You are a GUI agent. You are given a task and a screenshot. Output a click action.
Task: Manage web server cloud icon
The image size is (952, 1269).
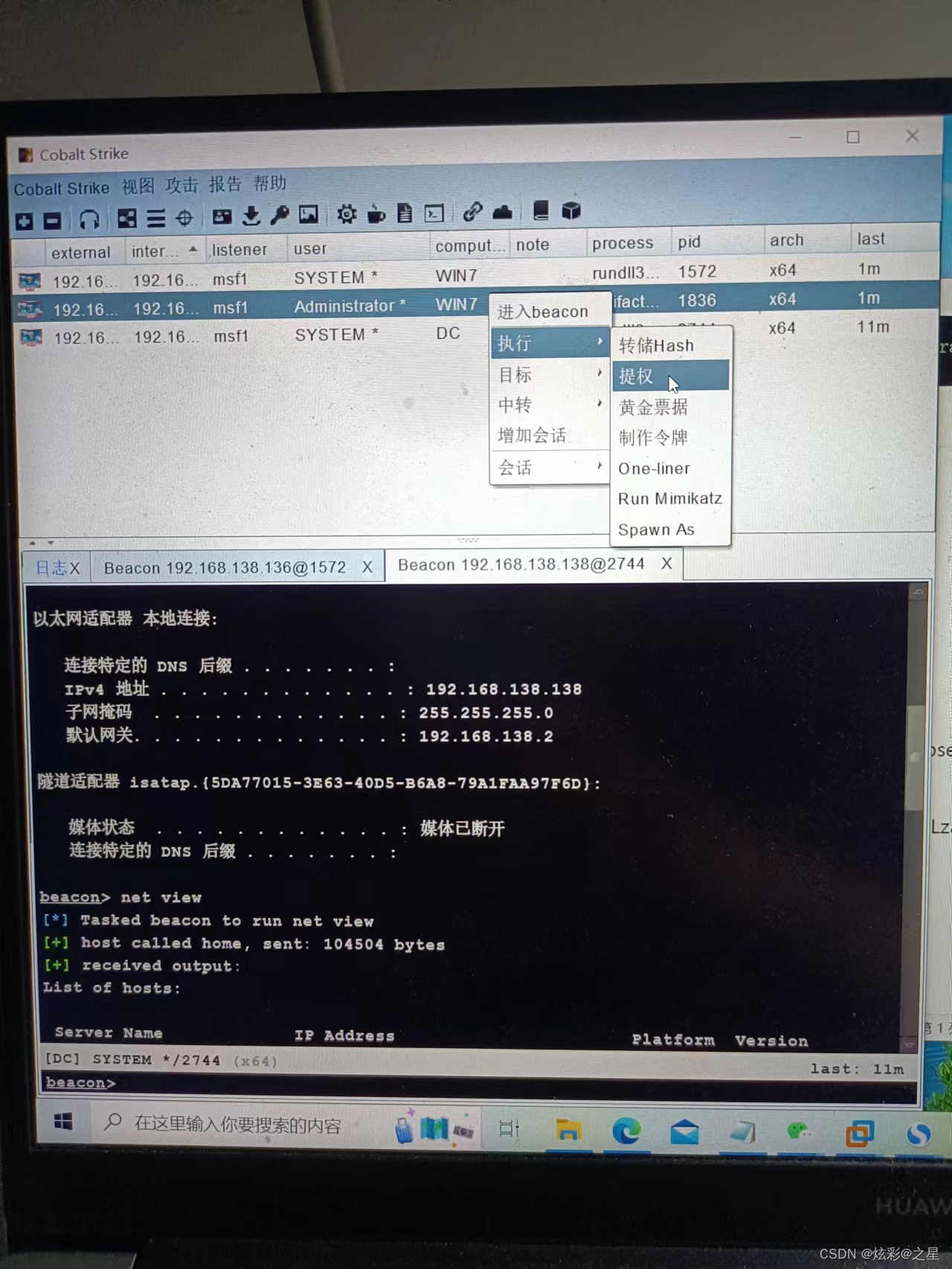tap(502, 212)
